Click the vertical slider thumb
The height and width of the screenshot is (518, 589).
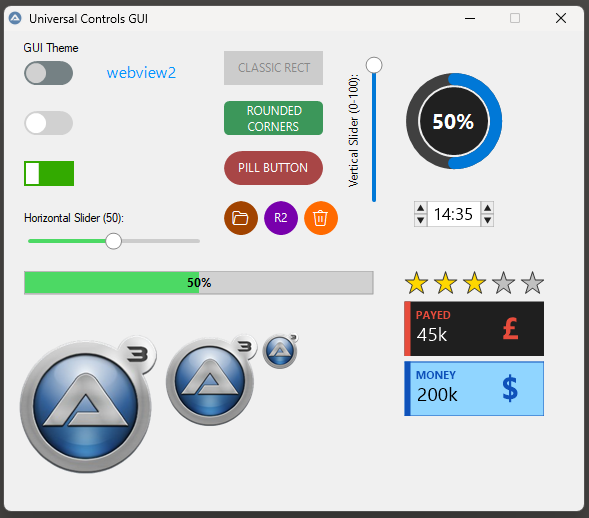point(374,65)
